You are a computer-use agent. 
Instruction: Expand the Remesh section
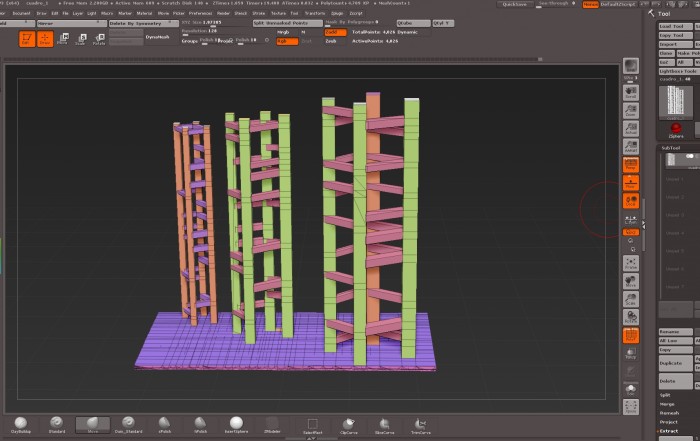(669, 413)
